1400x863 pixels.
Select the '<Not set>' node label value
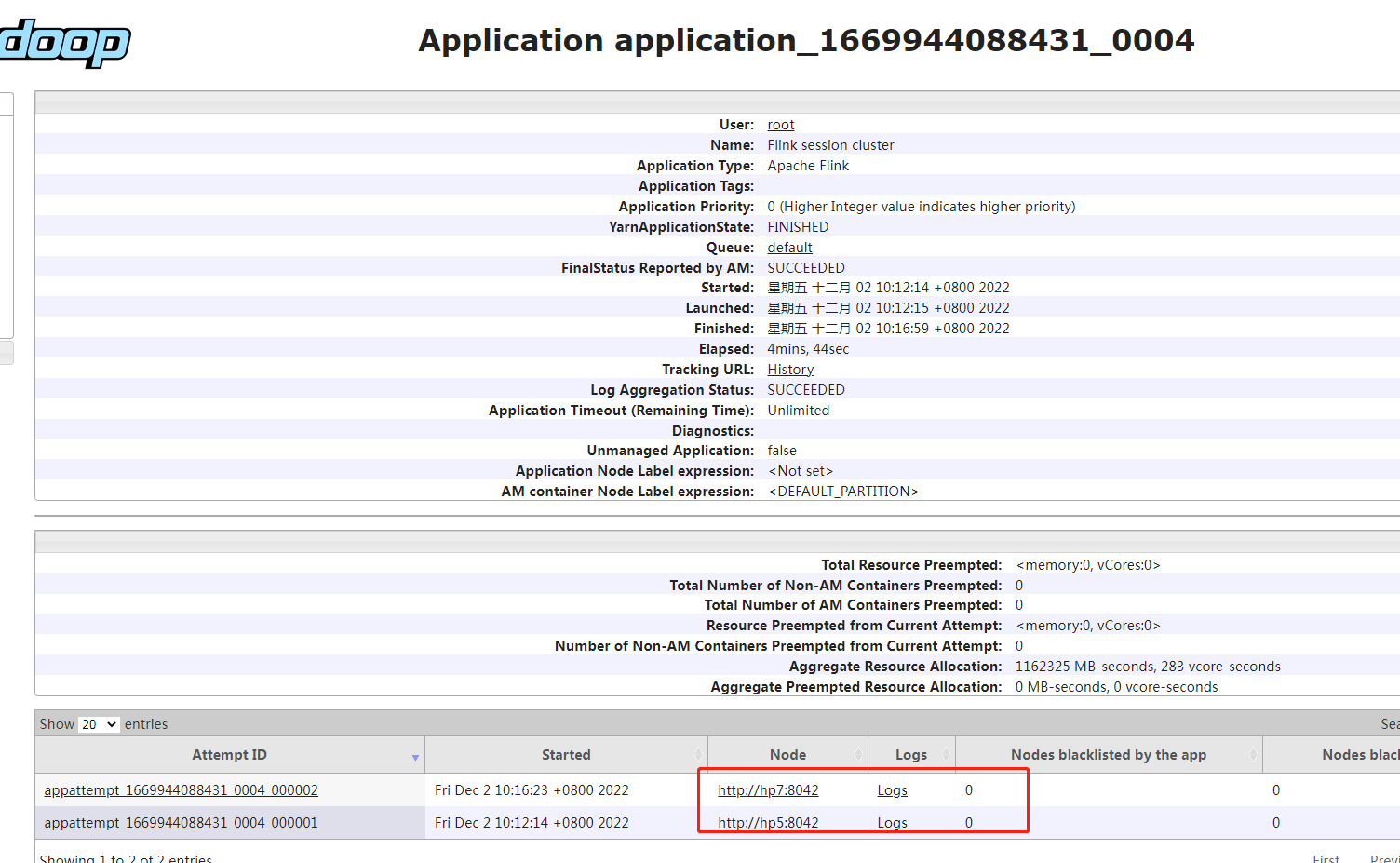pyautogui.click(x=801, y=471)
